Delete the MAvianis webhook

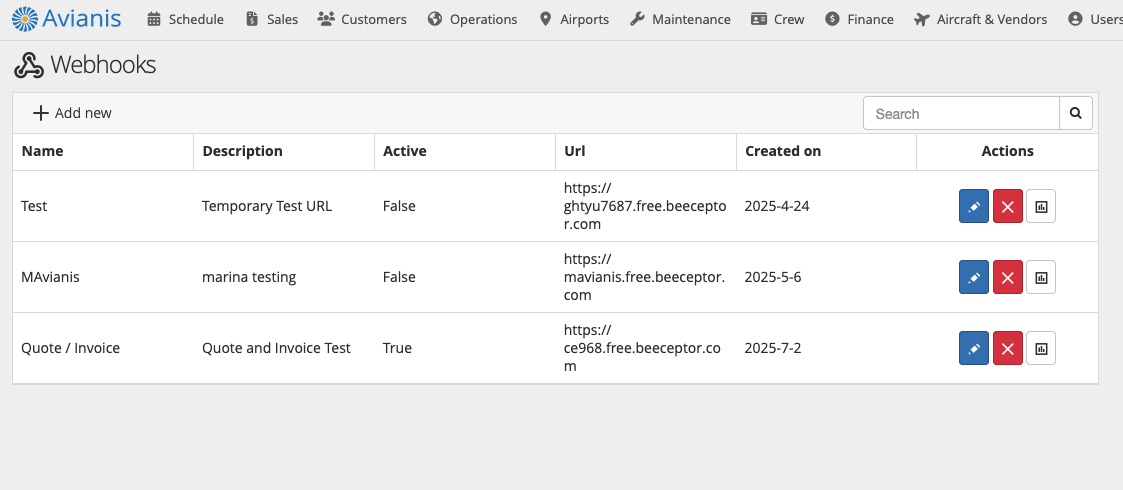click(1007, 277)
